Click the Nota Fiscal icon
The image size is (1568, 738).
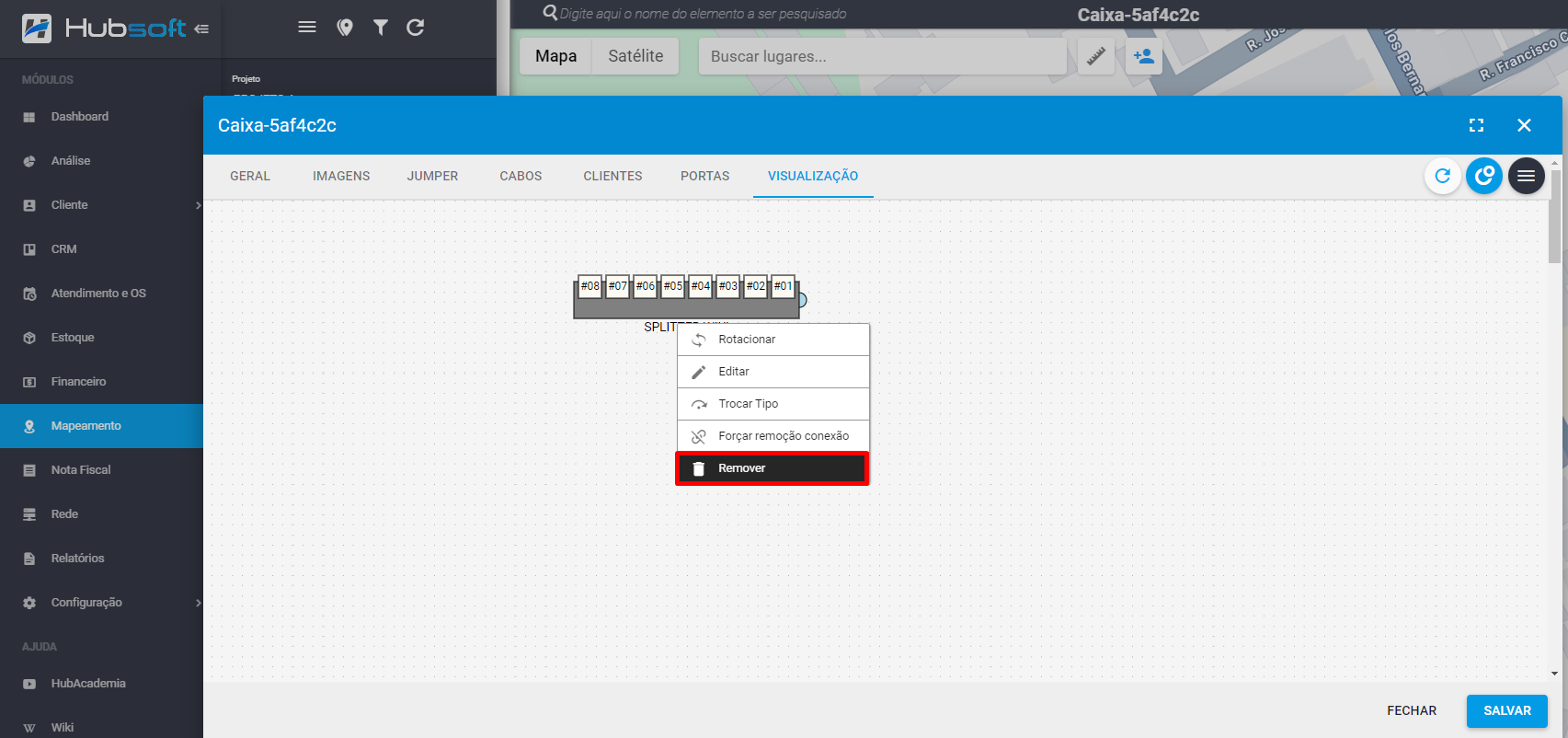tap(29, 470)
